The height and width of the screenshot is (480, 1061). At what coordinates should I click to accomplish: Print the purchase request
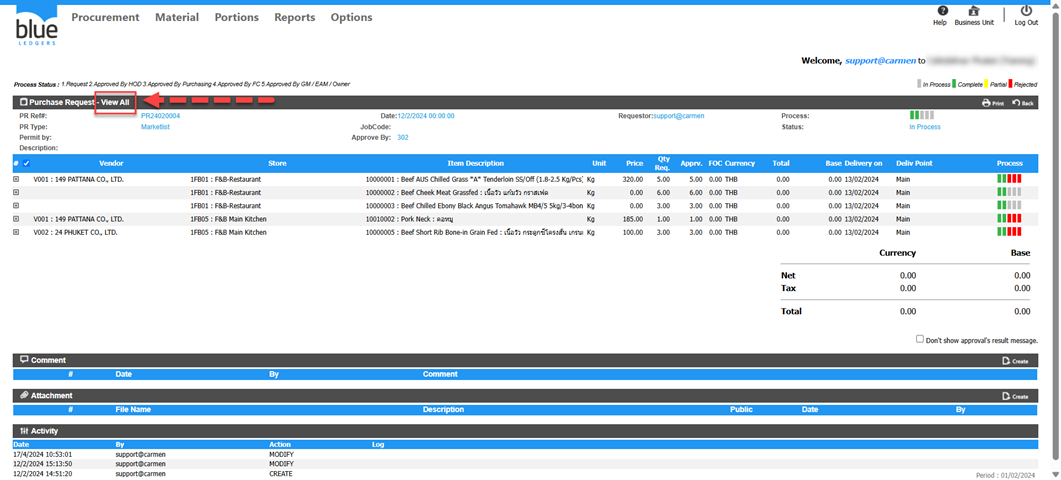[x=992, y=102]
